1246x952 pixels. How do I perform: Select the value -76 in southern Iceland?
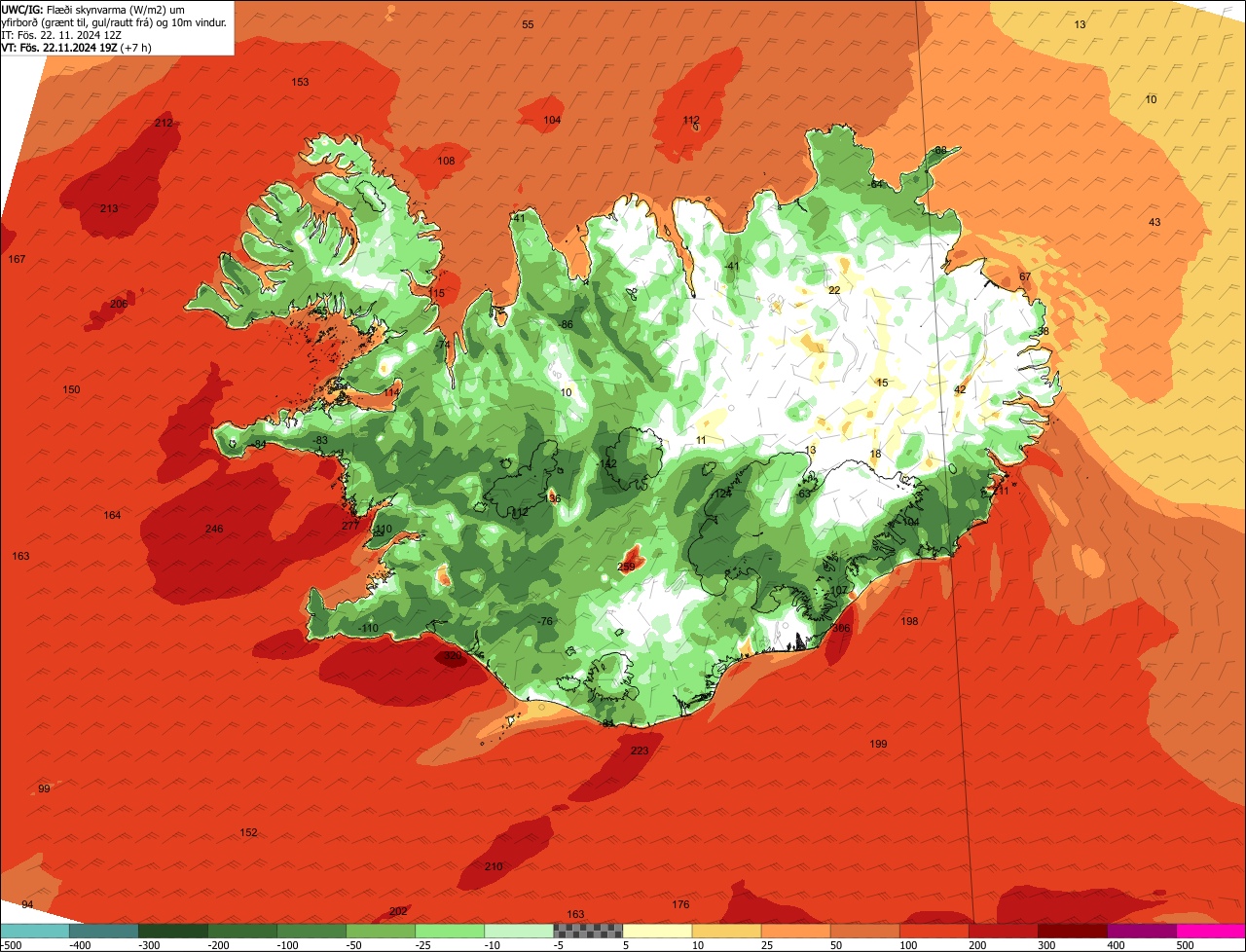point(545,621)
